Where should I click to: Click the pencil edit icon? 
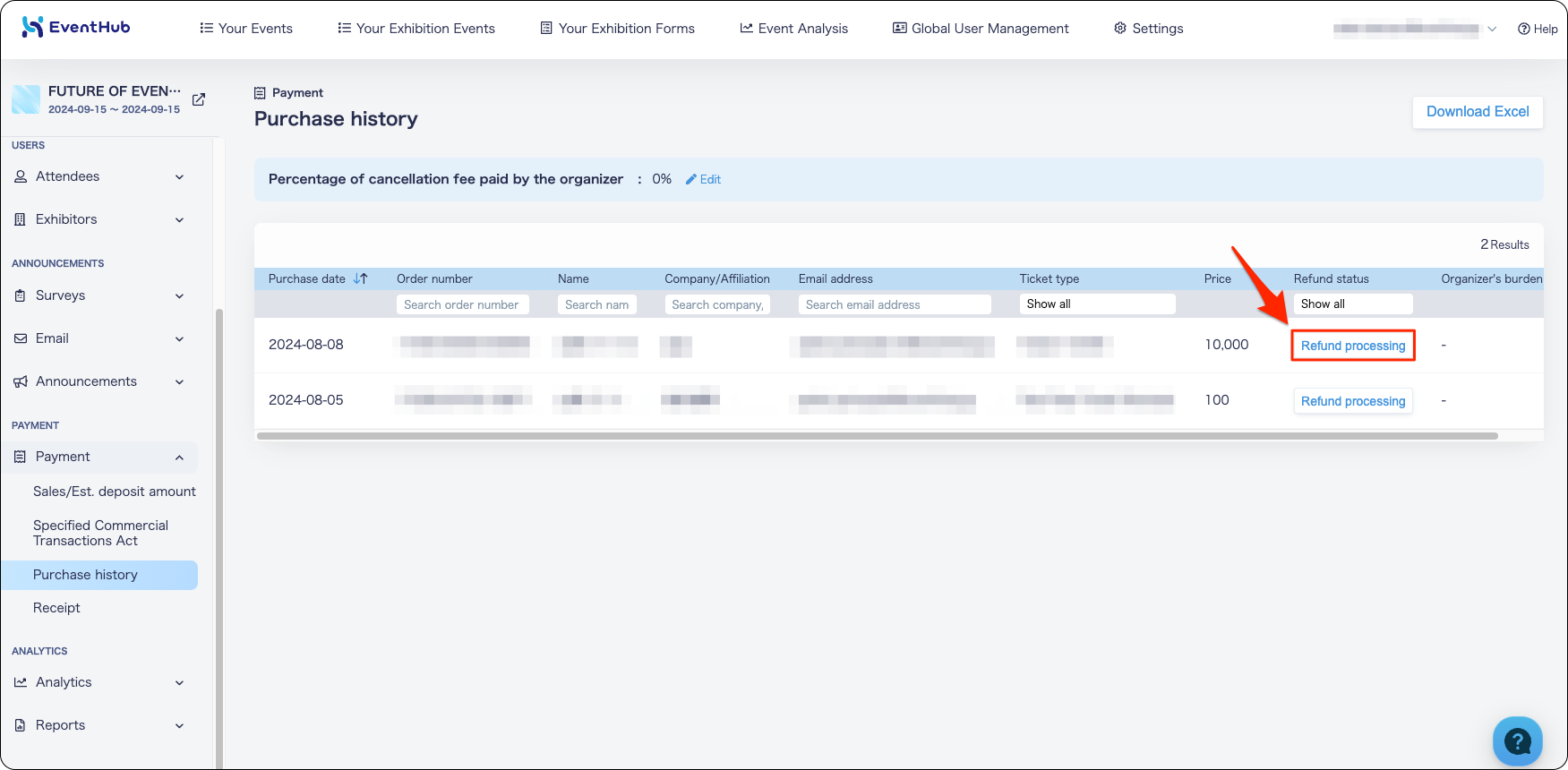point(690,179)
